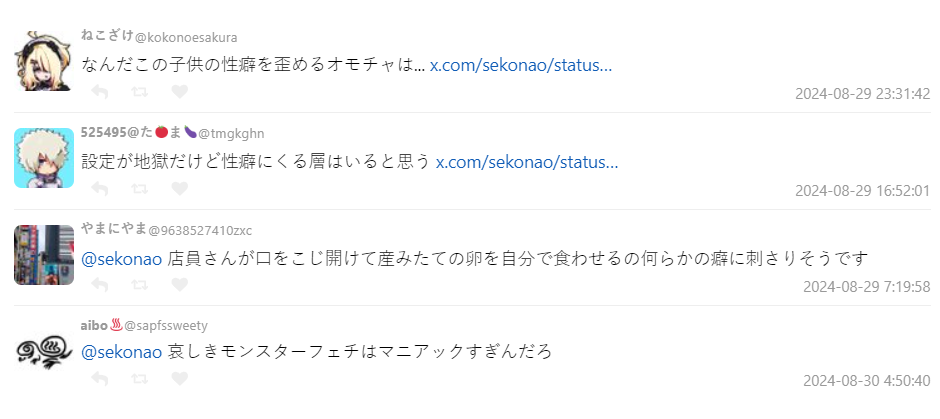The image size is (940, 419).
Task: Click @sekonao mention in aibo's tweet
Action: [x=121, y=352]
